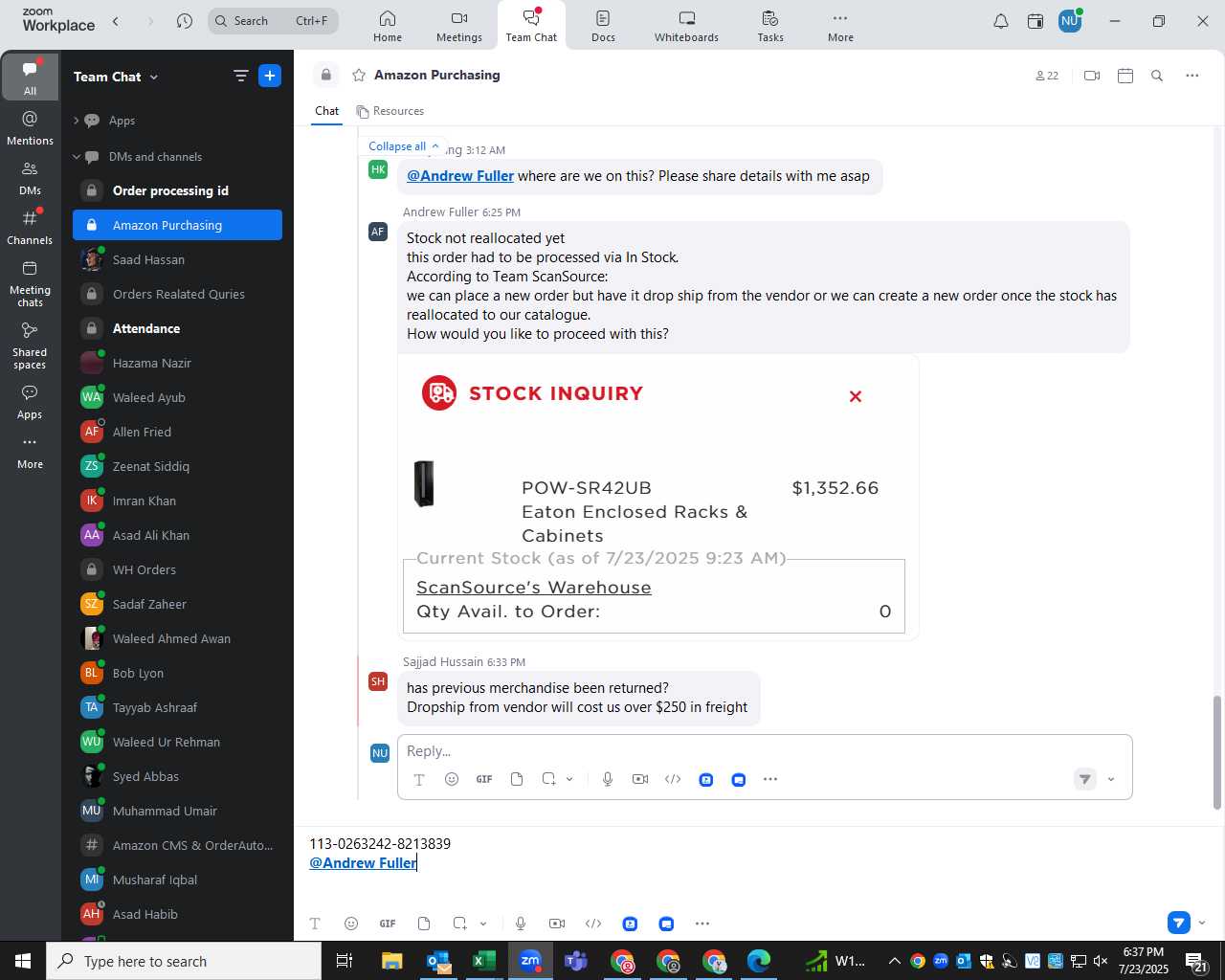Open Channels in left sidebar

click(x=30, y=228)
